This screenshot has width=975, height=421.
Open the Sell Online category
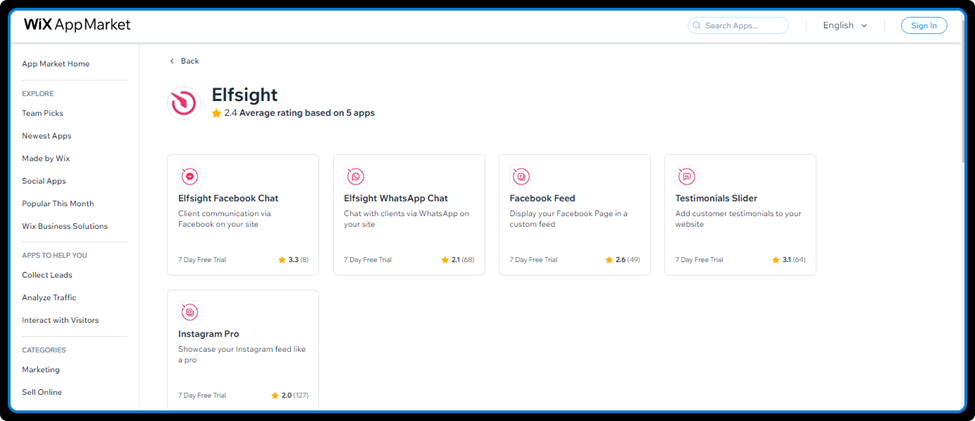(x=42, y=392)
